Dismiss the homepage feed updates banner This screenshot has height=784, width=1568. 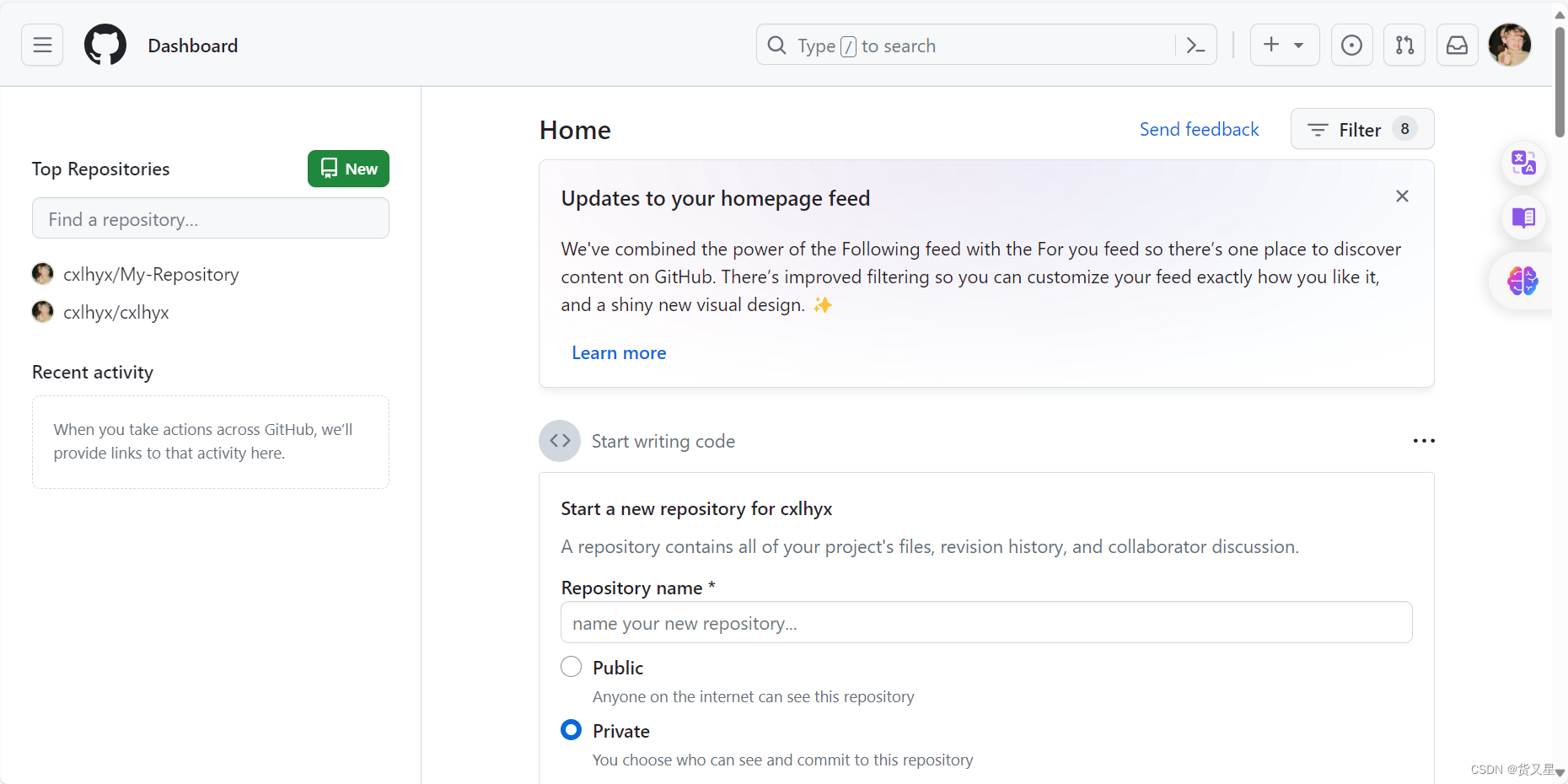click(x=1402, y=196)
